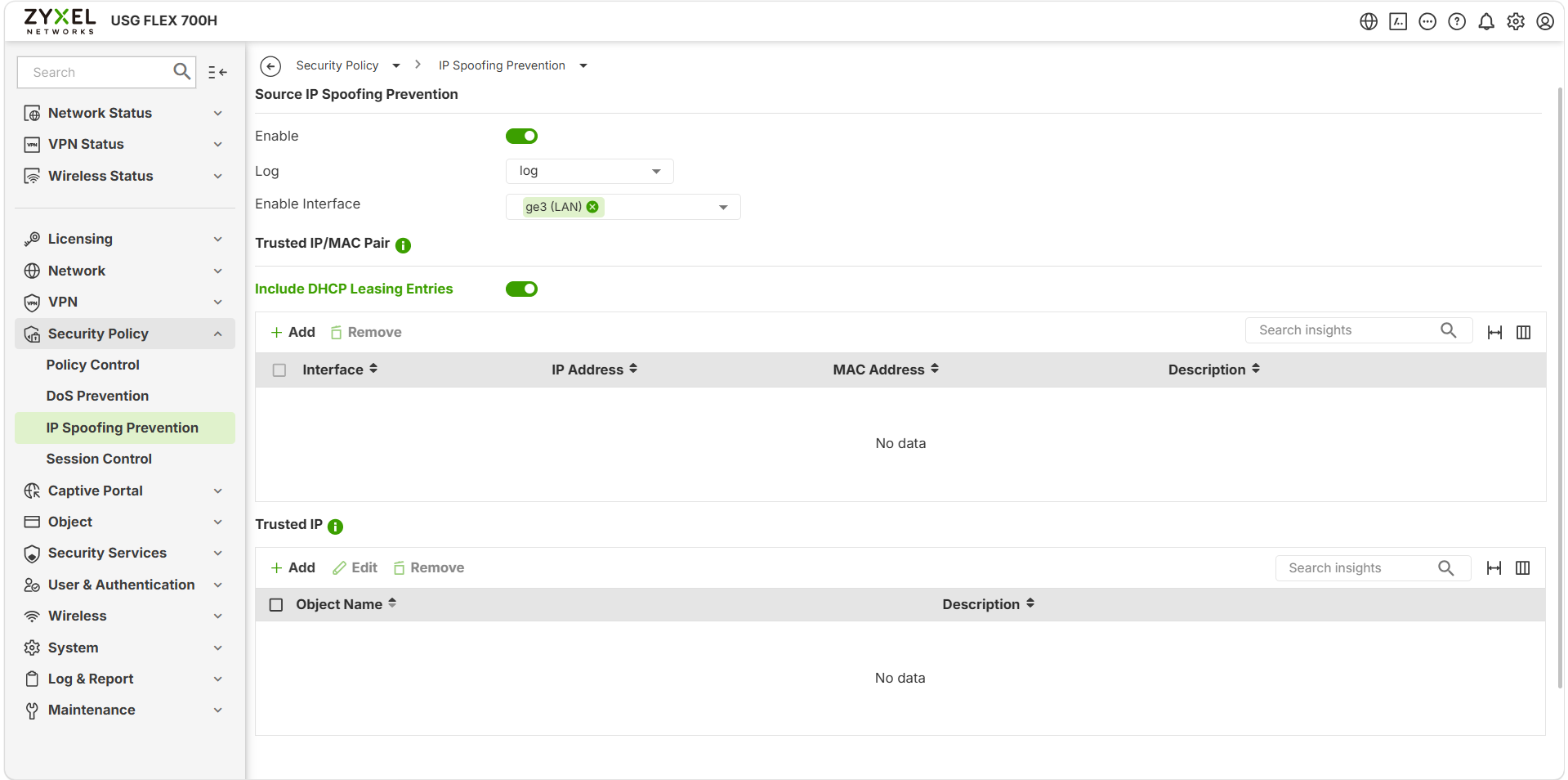Open the Log dropdown
The height and width of the screenshot is (780, 1568).
(590, 171)
